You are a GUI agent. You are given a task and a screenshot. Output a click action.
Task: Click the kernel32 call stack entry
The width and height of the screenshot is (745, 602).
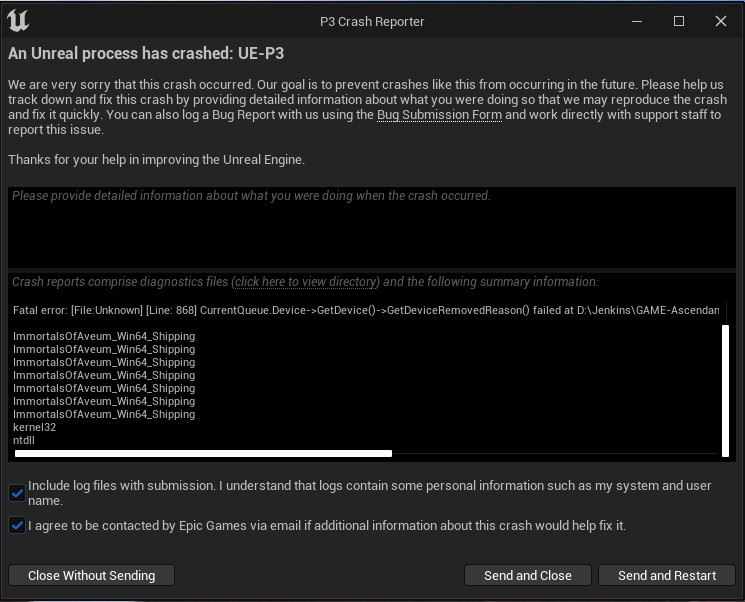click(34, 427)
